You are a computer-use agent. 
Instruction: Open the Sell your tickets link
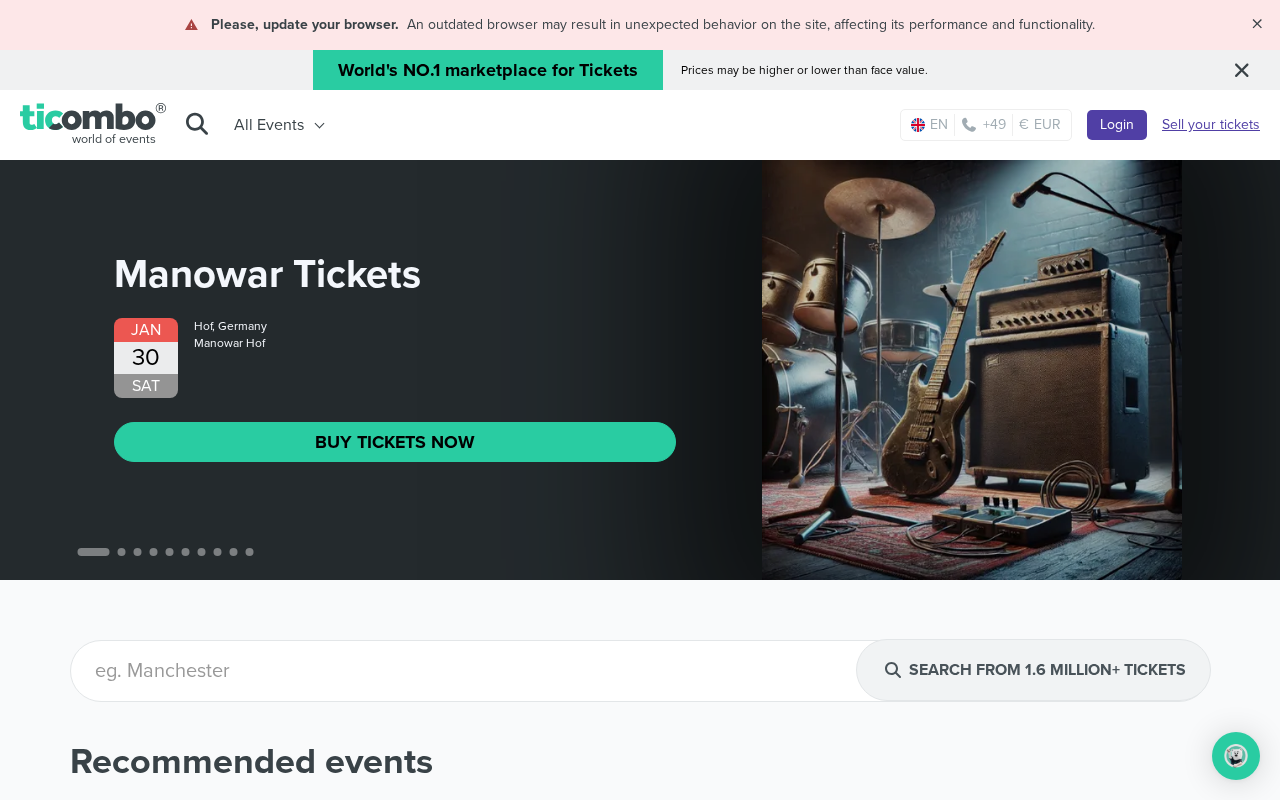tap(1210, 125)
